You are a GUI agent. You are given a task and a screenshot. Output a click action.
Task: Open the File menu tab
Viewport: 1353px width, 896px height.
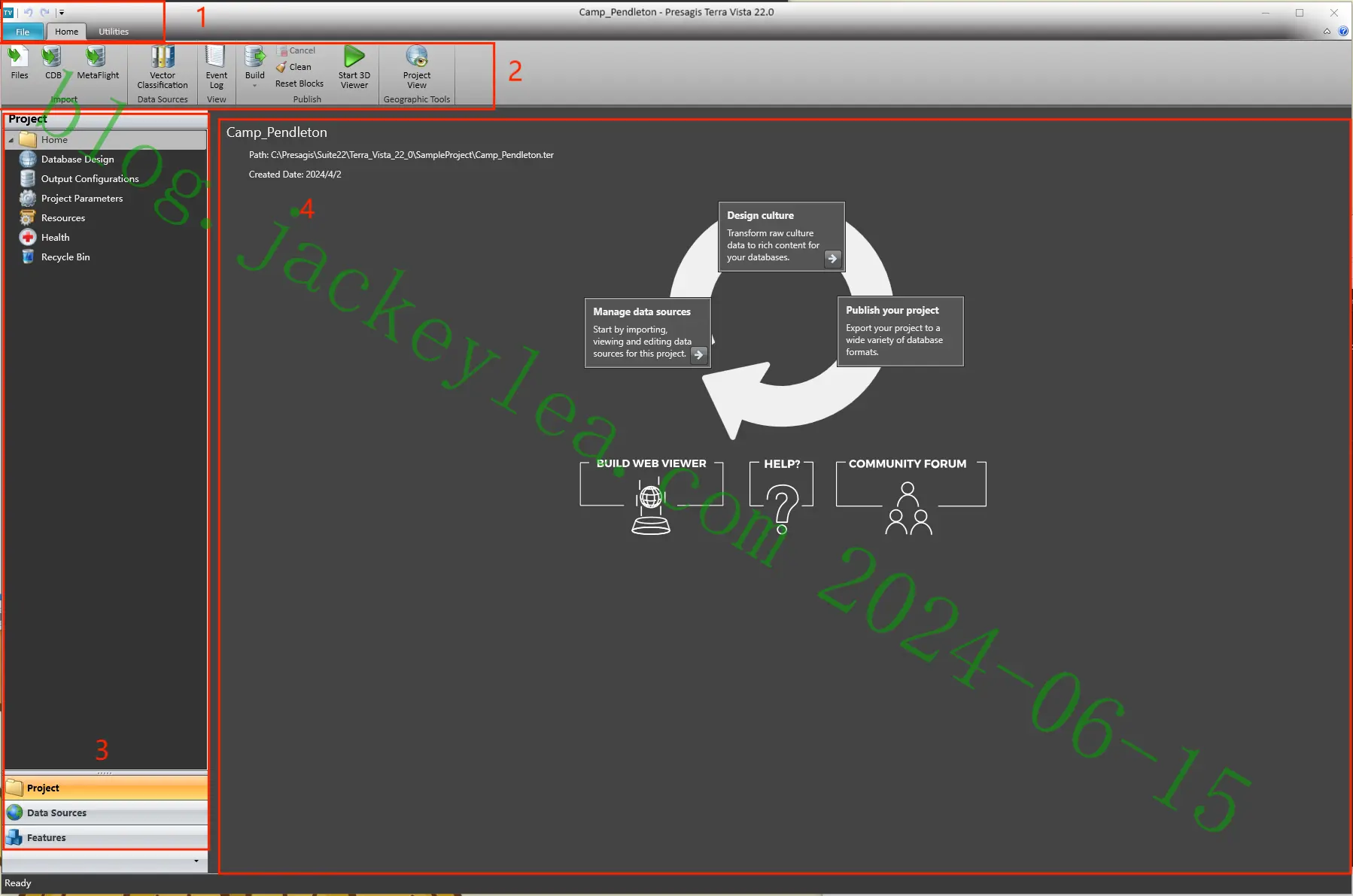tap(23, 32)
